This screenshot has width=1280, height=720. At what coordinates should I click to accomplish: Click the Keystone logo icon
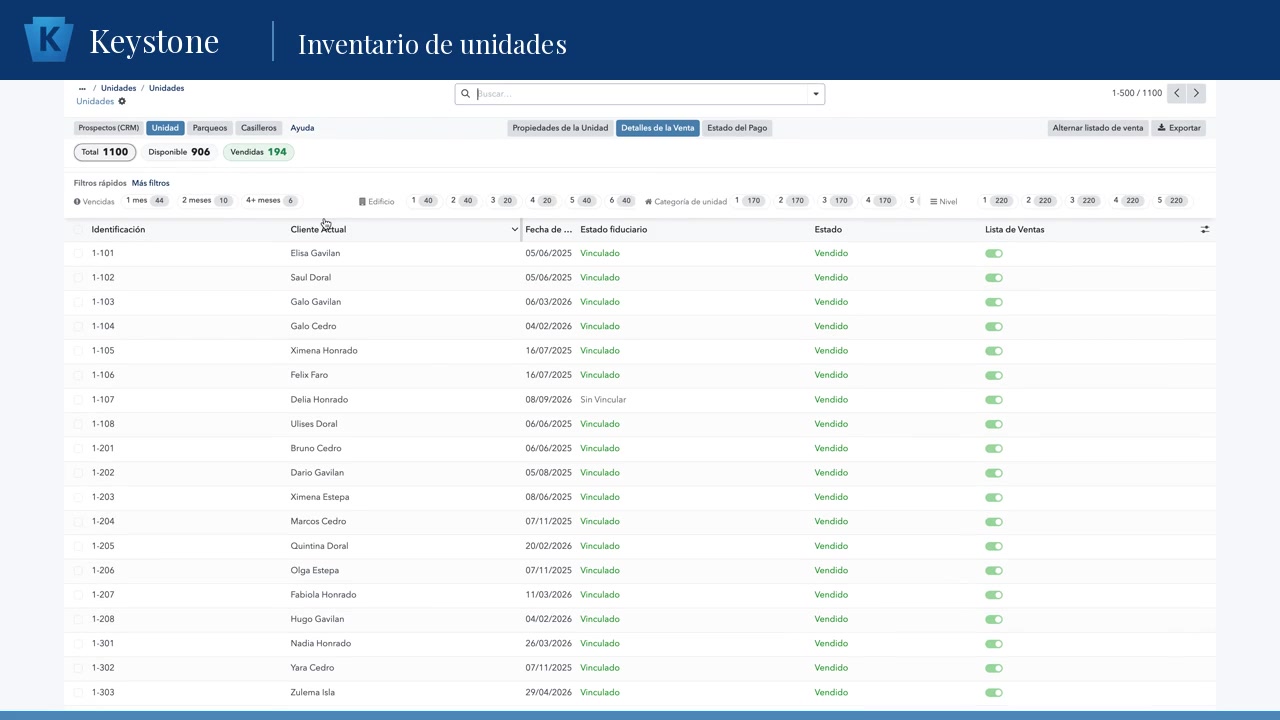49,40
